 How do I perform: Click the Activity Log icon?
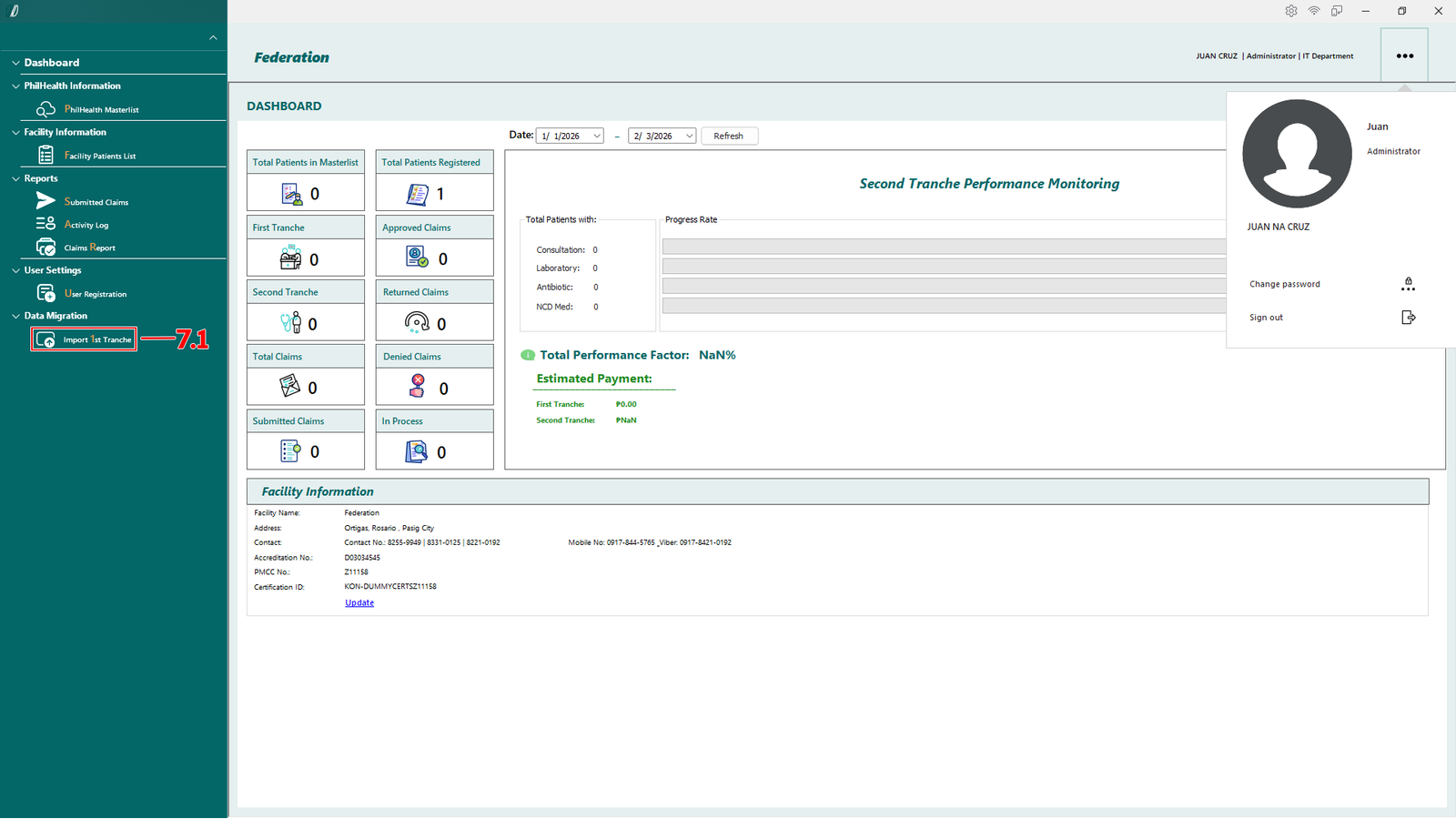pyautogui.click(x=45, y=224)
